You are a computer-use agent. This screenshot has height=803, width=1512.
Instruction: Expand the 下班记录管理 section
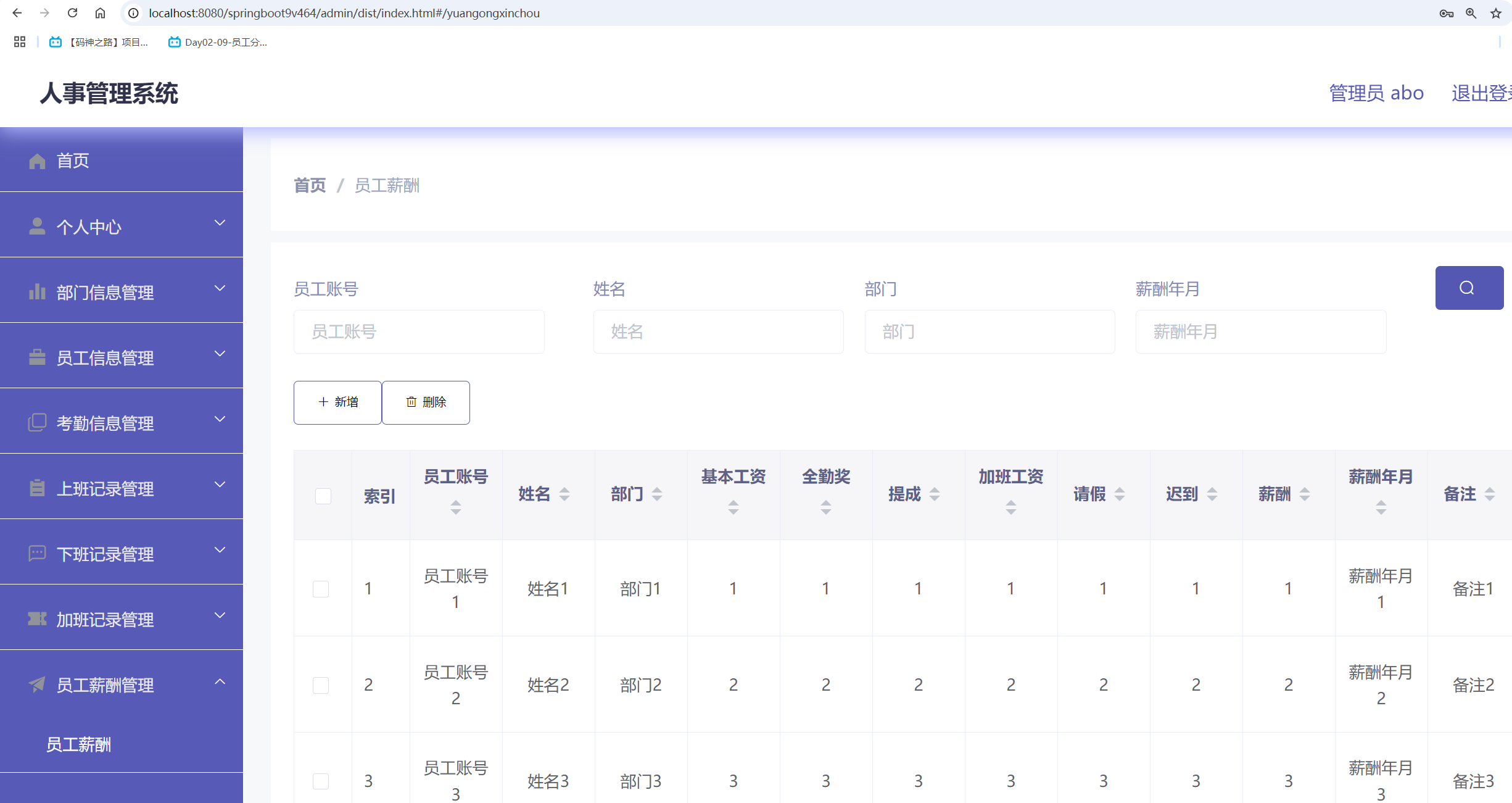(x=220, y=550)
